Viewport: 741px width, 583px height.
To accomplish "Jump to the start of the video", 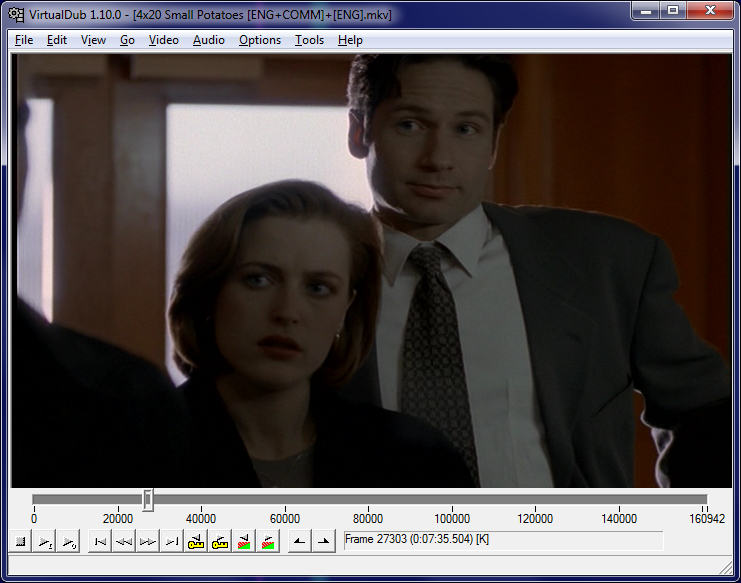I will point(100,541).
